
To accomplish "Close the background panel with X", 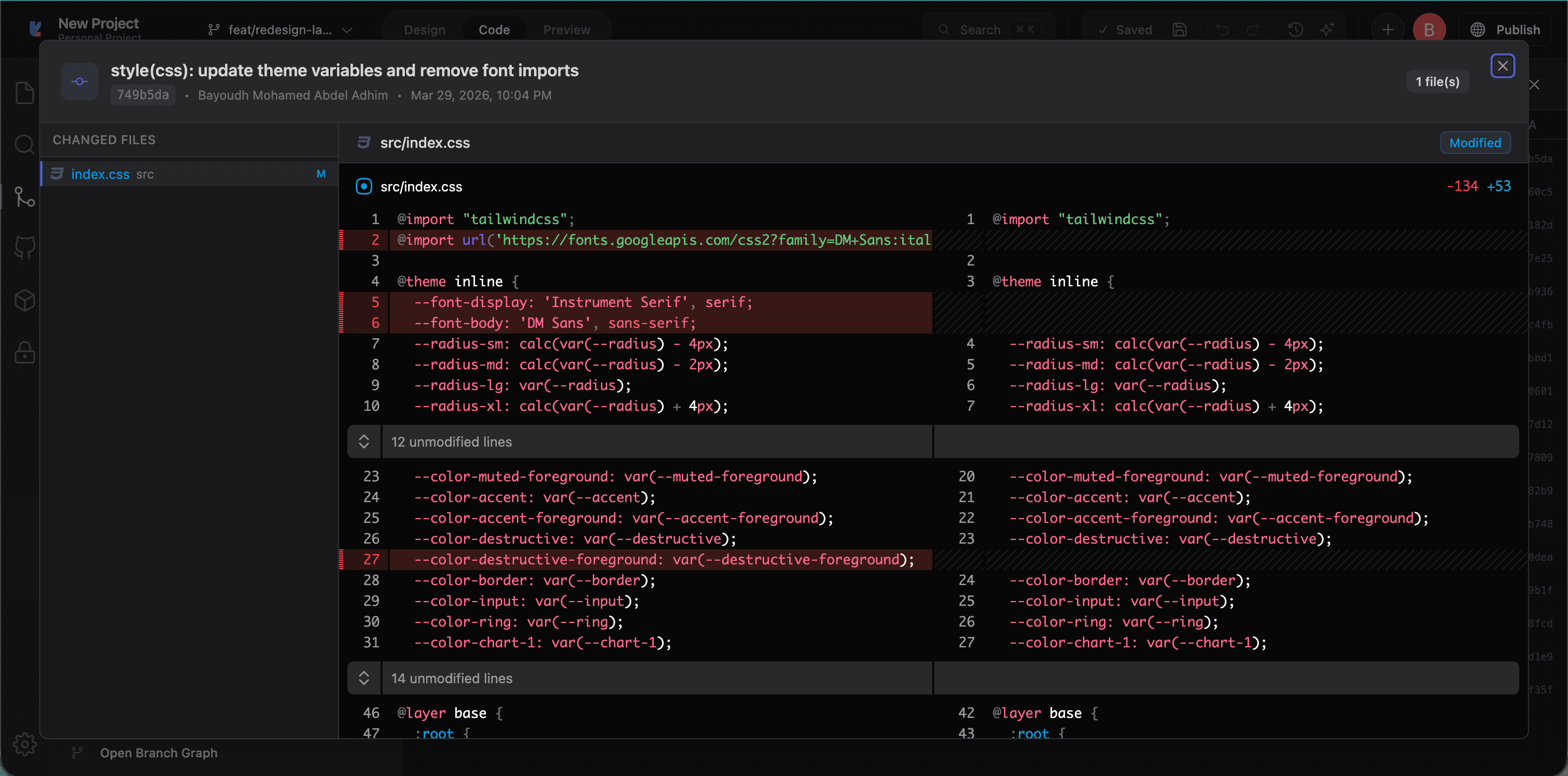I will click(1534, 85).
